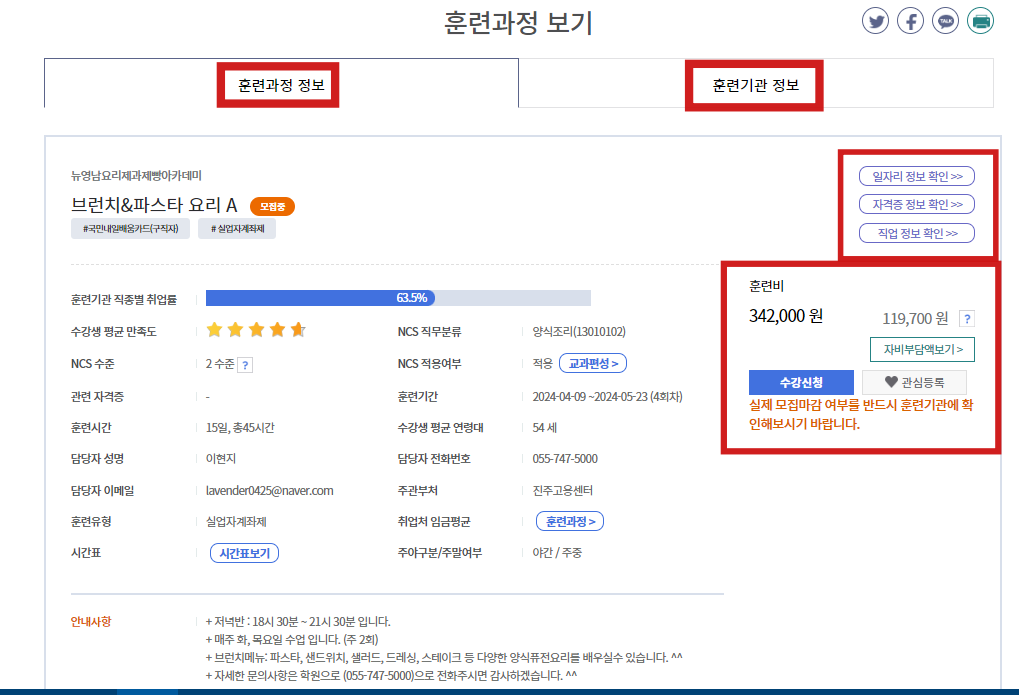
Task: Click the 수강신청 enrollment button
Action: click(800, 382)
